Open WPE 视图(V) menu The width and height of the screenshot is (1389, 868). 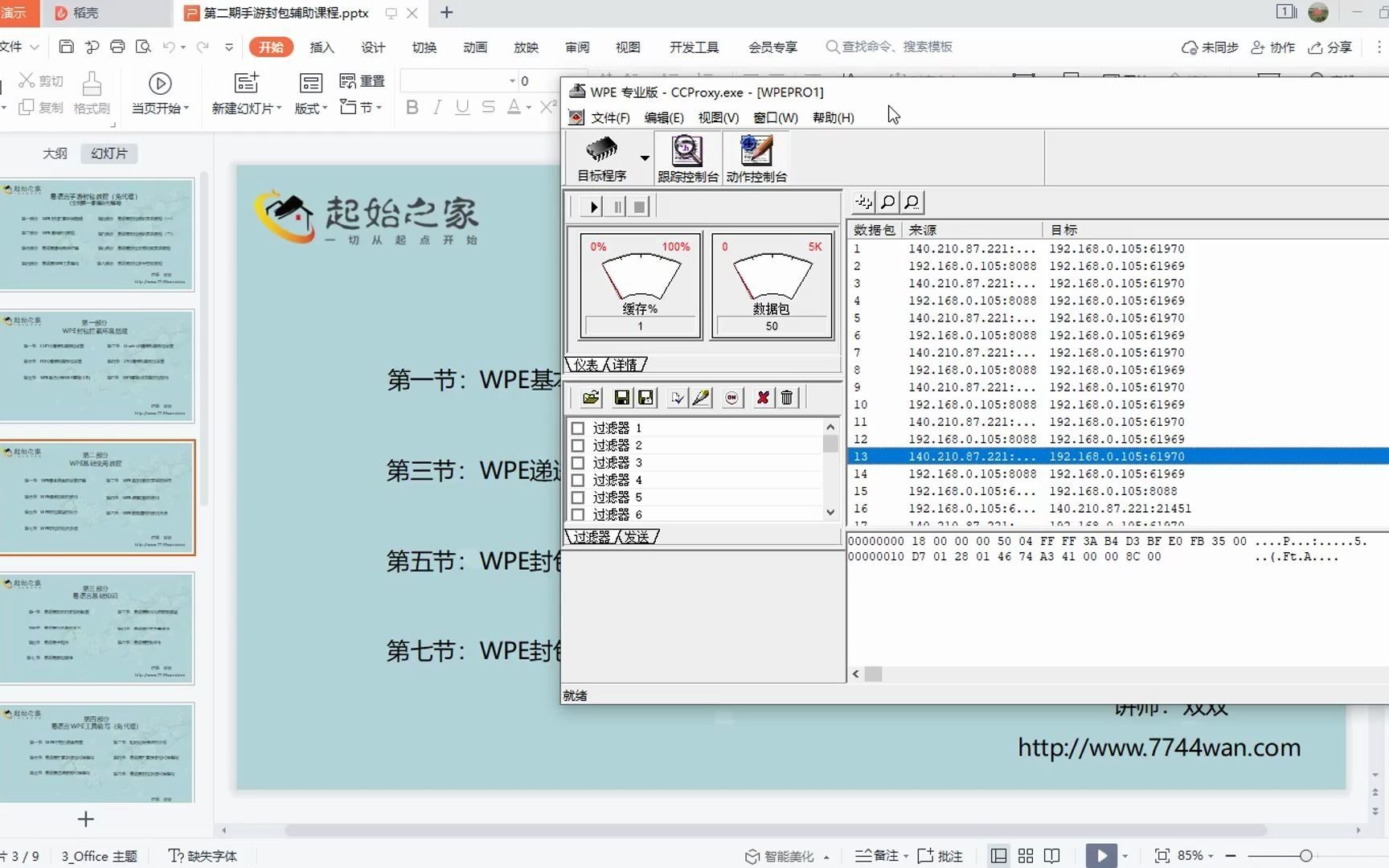coord(718,117)
